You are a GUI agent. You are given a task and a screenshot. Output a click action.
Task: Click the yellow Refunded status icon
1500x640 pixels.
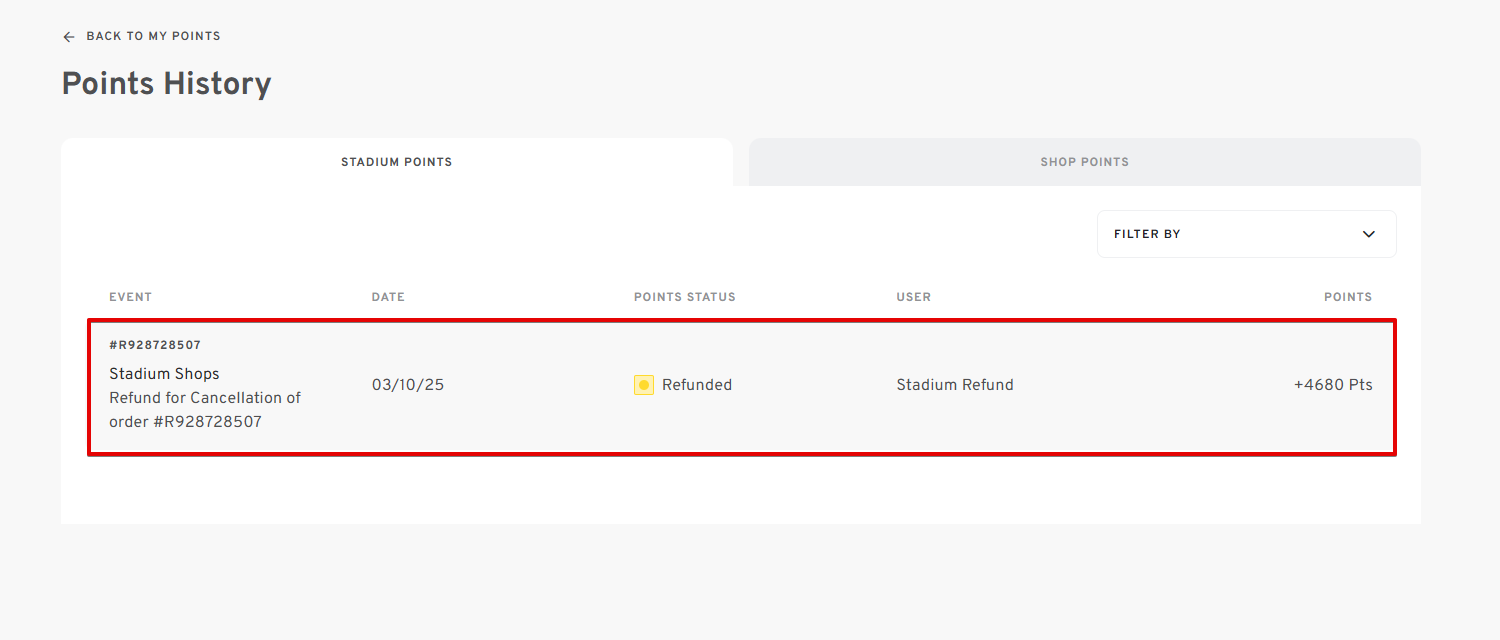point(644,385)
